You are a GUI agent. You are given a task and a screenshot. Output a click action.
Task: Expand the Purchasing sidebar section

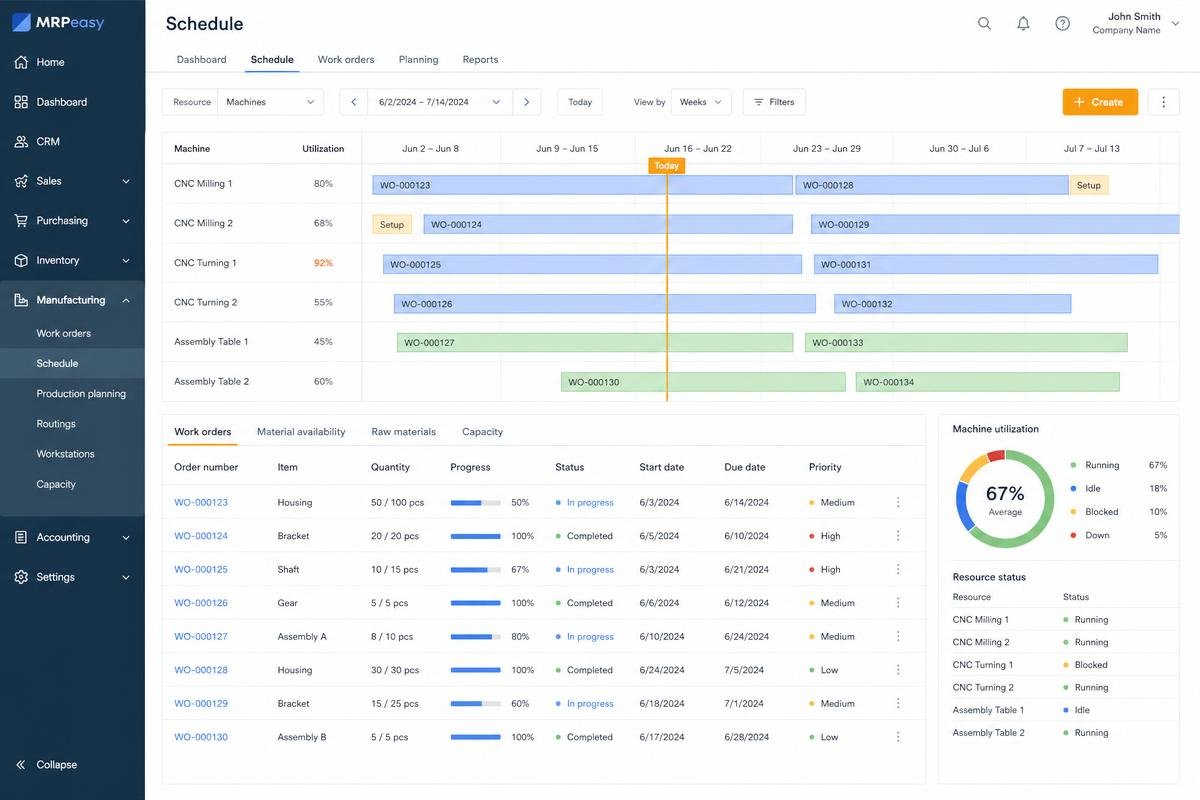(72, 221)
